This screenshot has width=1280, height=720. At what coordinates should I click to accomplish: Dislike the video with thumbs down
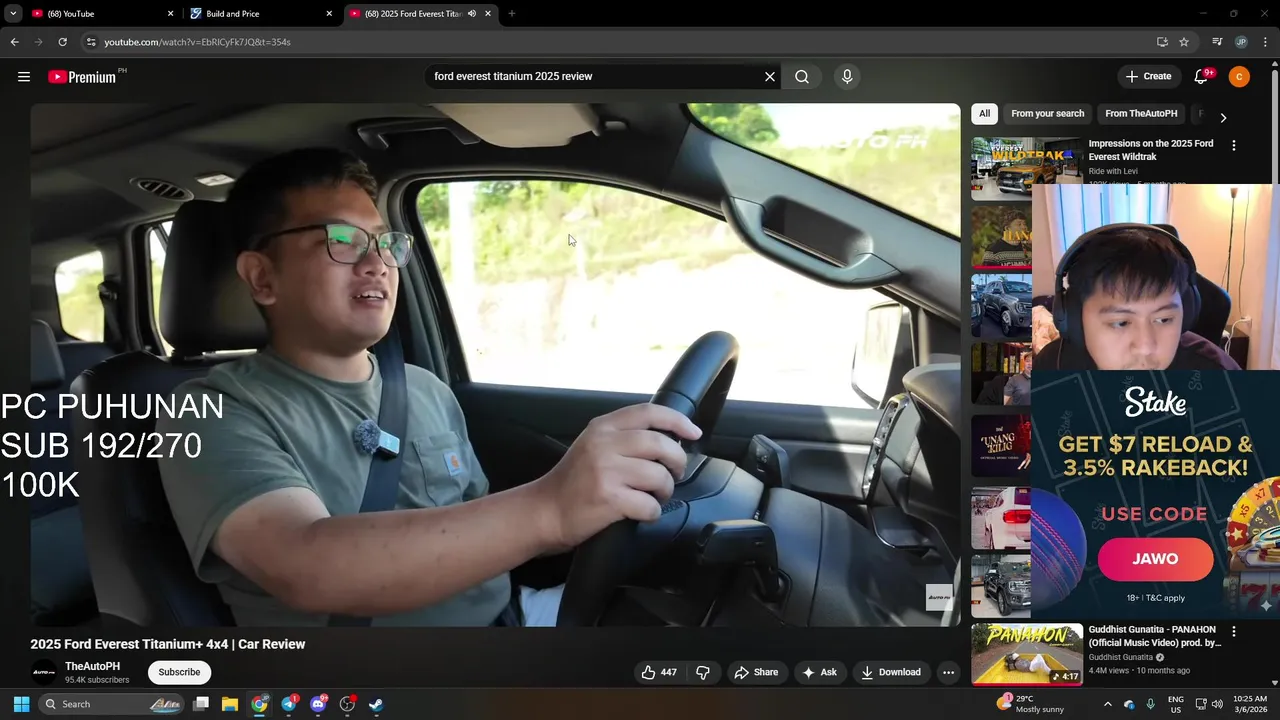[703, 672]
